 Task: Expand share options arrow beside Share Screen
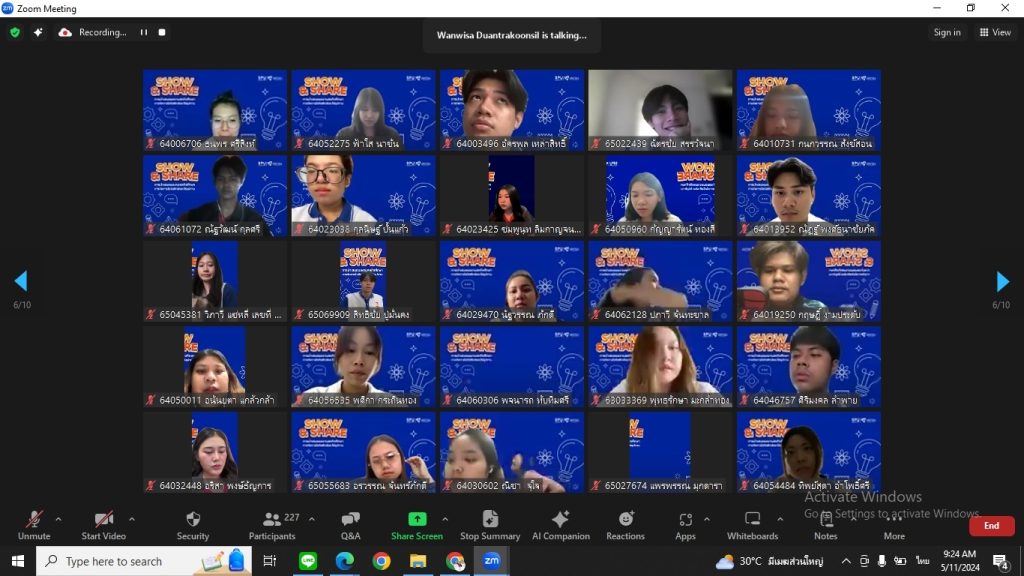(x=445, y=520)
